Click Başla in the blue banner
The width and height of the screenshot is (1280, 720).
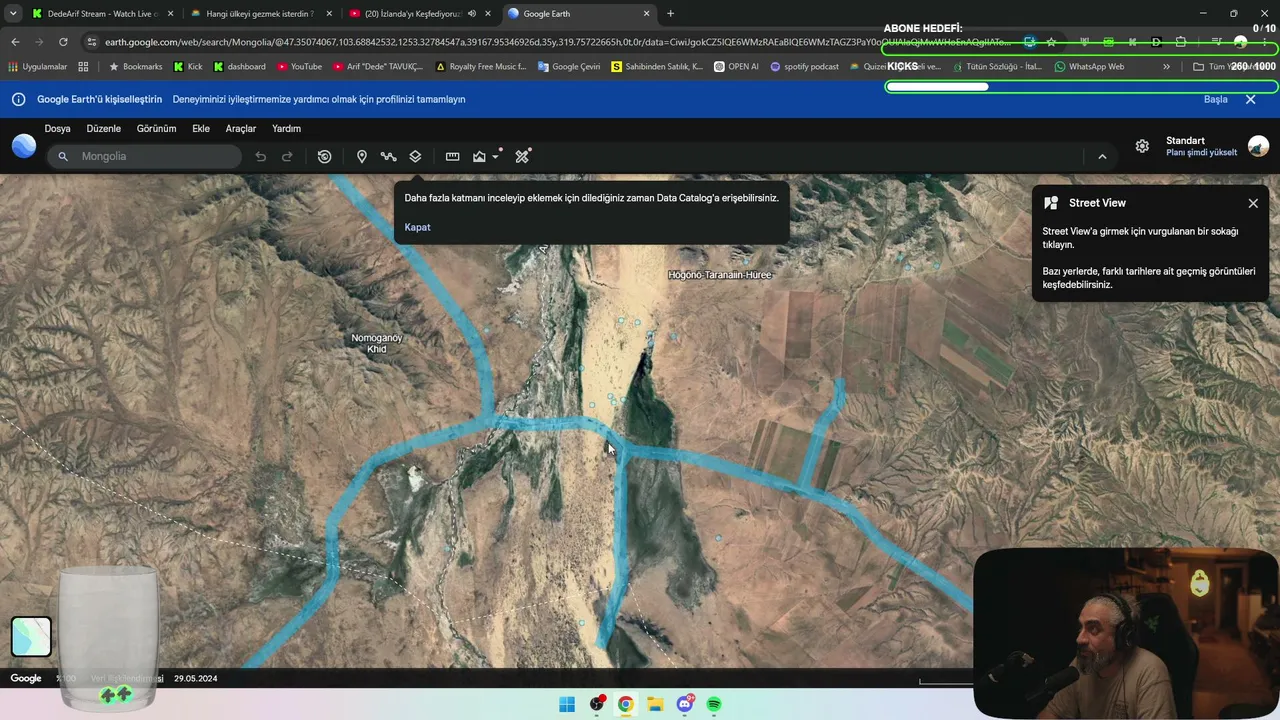pyautogui.click(x=1215, y=100)
